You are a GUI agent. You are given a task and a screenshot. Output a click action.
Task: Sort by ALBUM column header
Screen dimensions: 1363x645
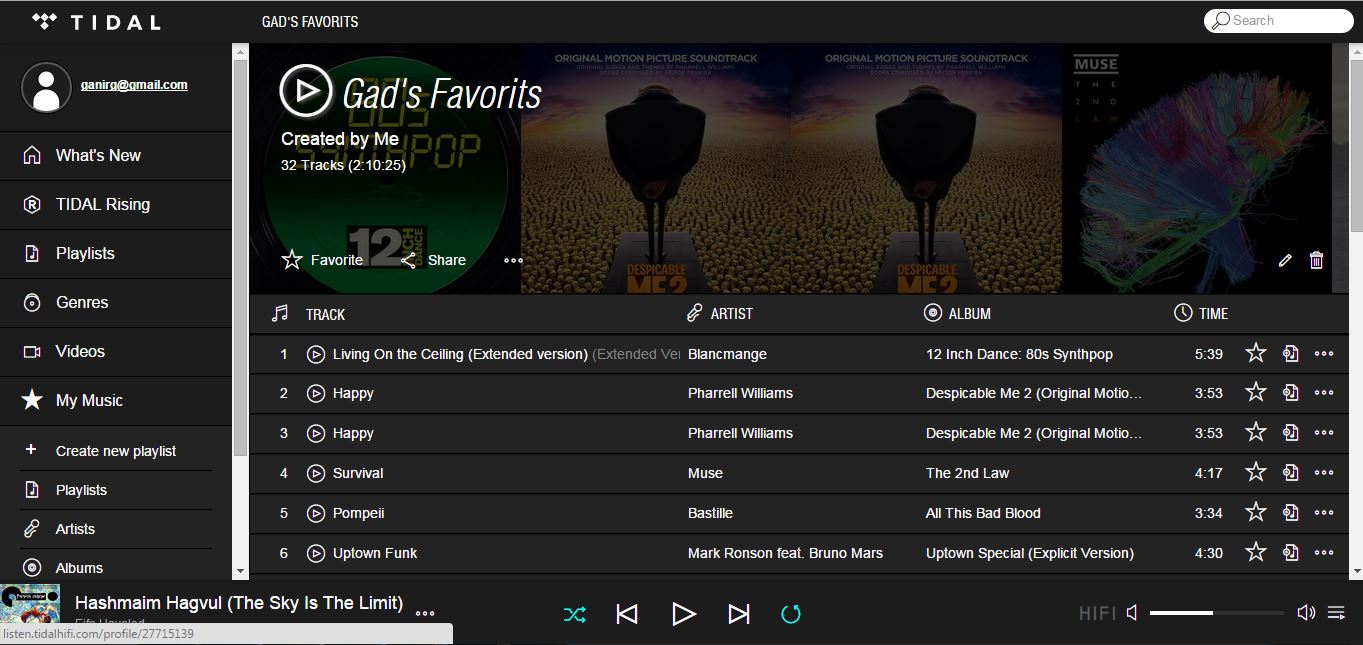[969, 314]
